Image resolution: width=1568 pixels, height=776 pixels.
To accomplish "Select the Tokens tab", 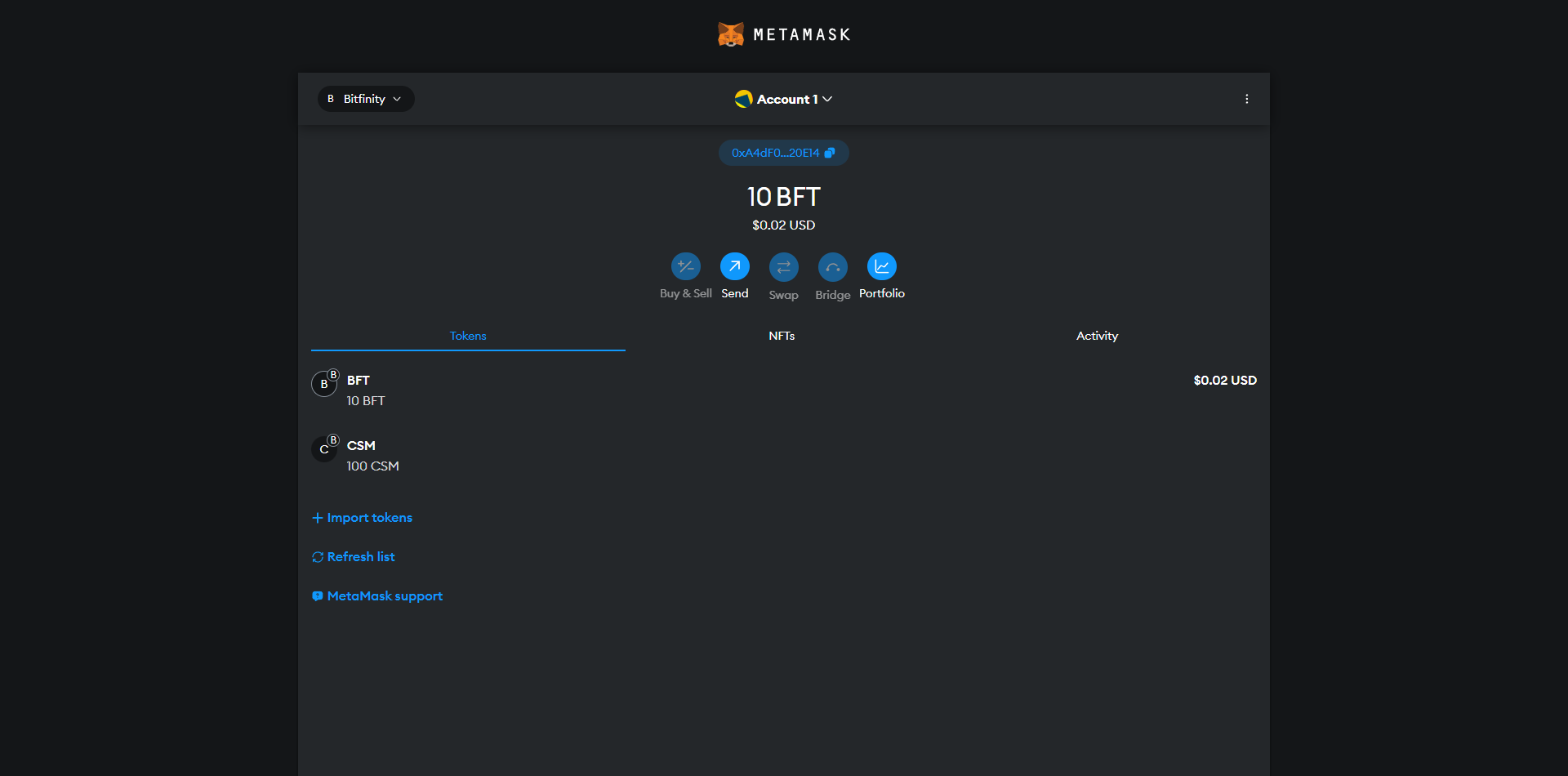I will tap(468, 336).
